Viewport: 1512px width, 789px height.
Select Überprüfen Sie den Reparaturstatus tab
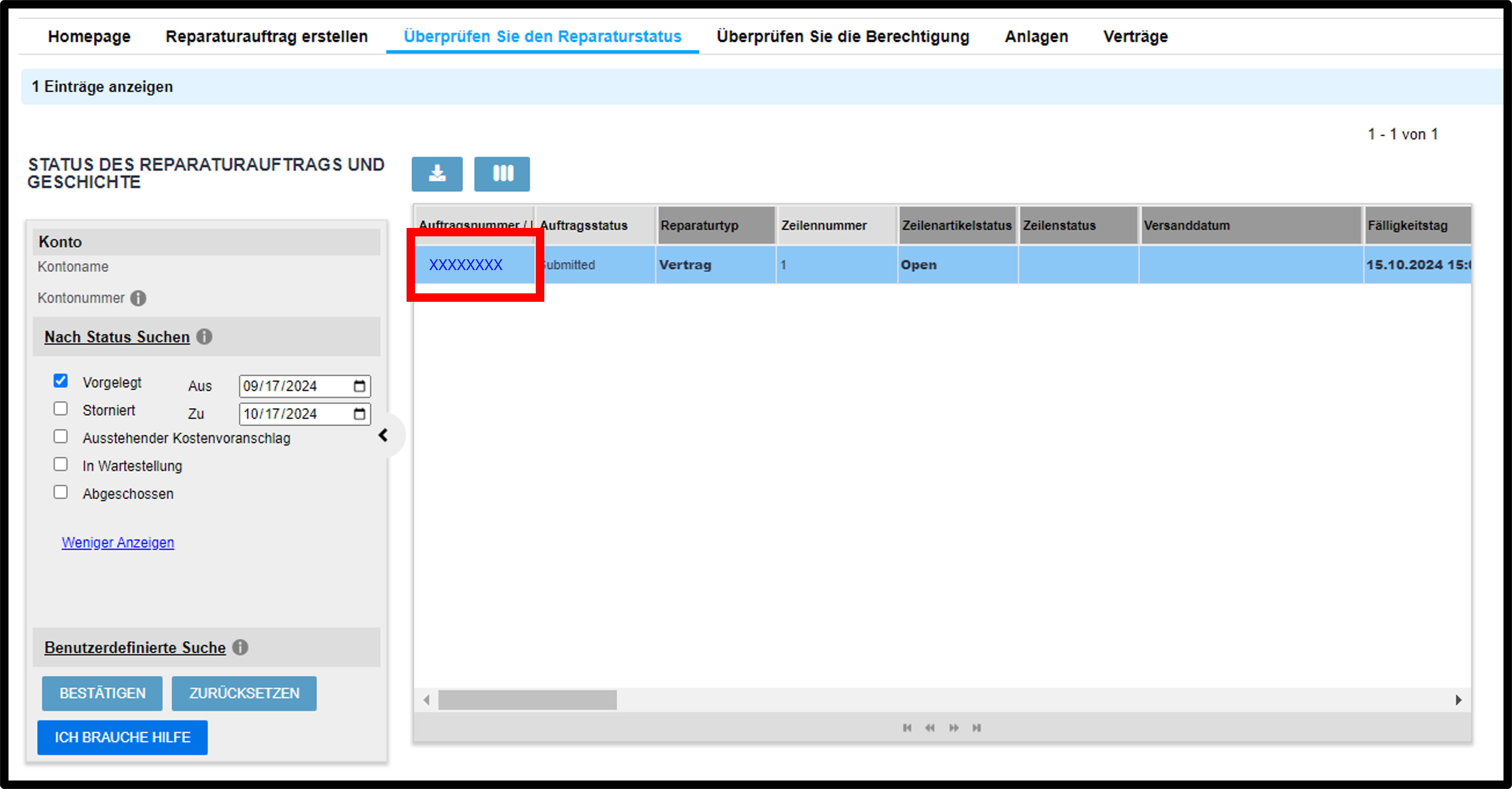coord(542,37)
